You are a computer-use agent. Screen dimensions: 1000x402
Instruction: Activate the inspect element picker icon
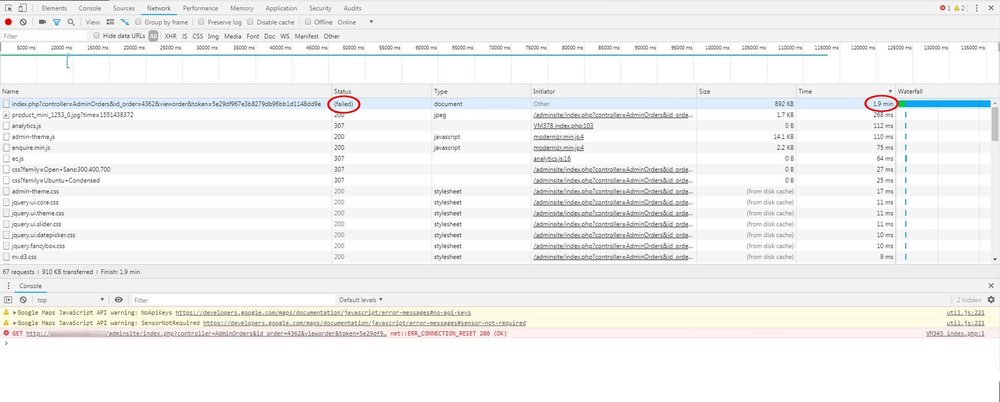point(9,8)
